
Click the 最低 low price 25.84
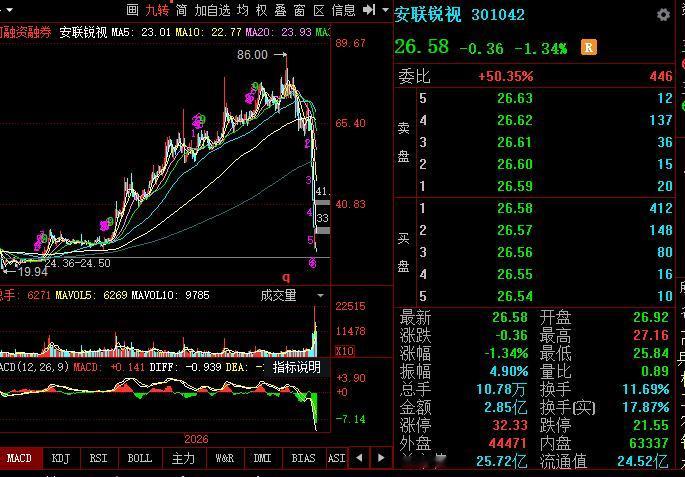click(x=651, y=353)
